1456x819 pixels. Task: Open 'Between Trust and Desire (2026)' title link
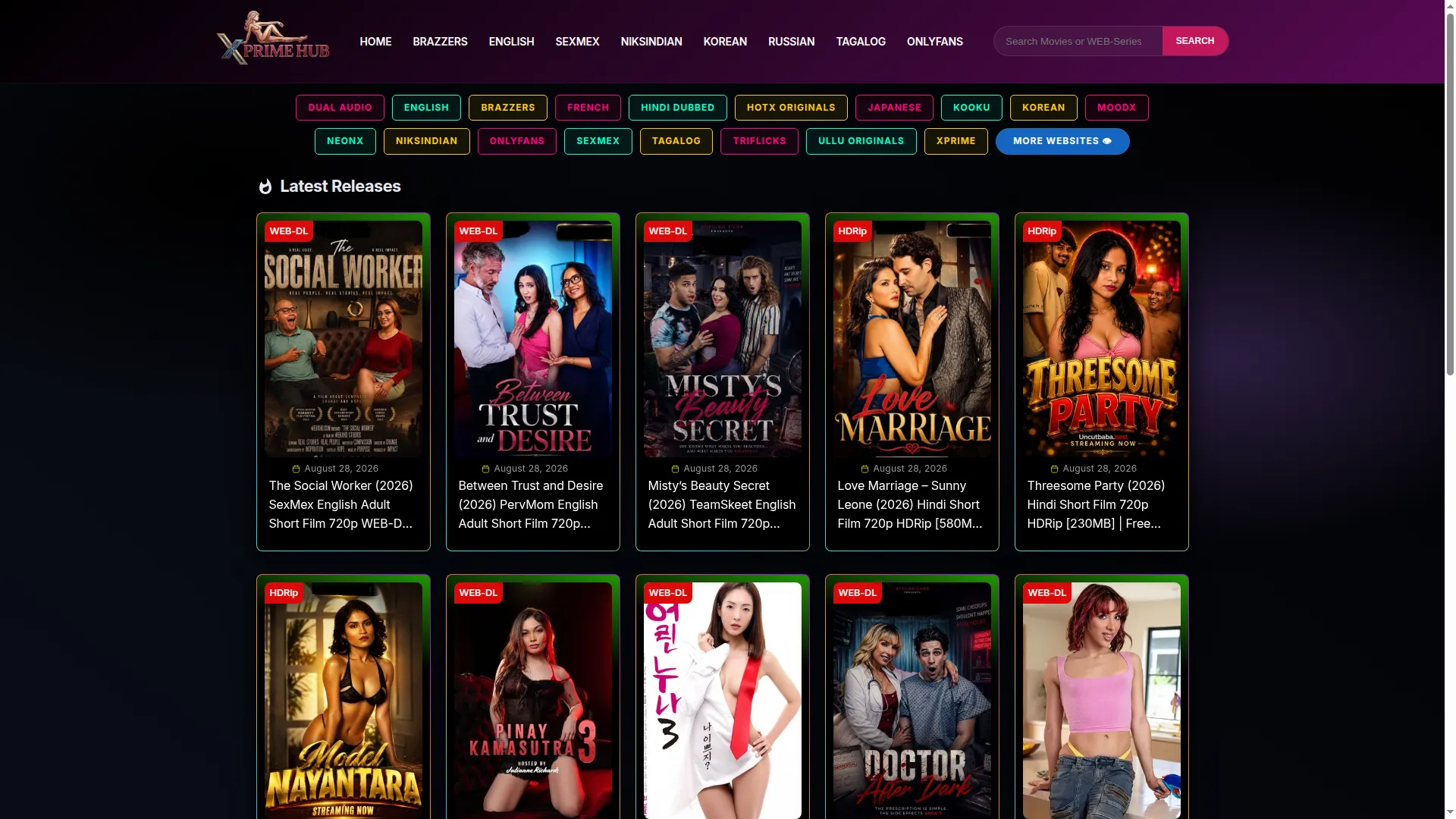tap(531, 504)
